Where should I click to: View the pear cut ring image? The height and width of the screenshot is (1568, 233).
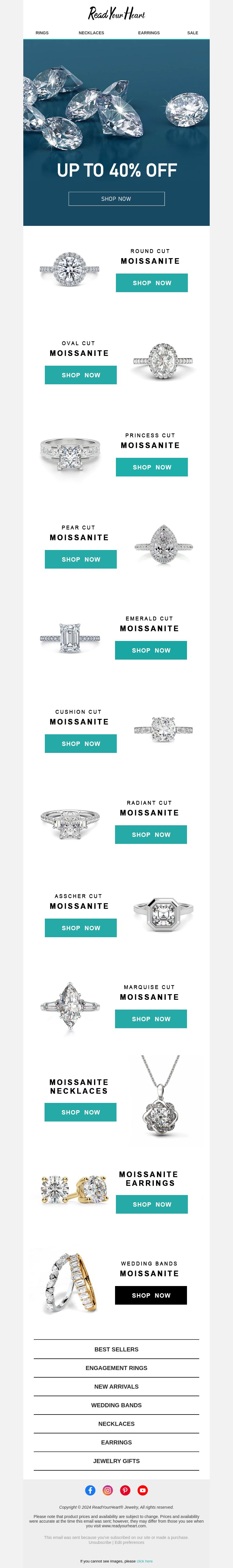(163, 544)
